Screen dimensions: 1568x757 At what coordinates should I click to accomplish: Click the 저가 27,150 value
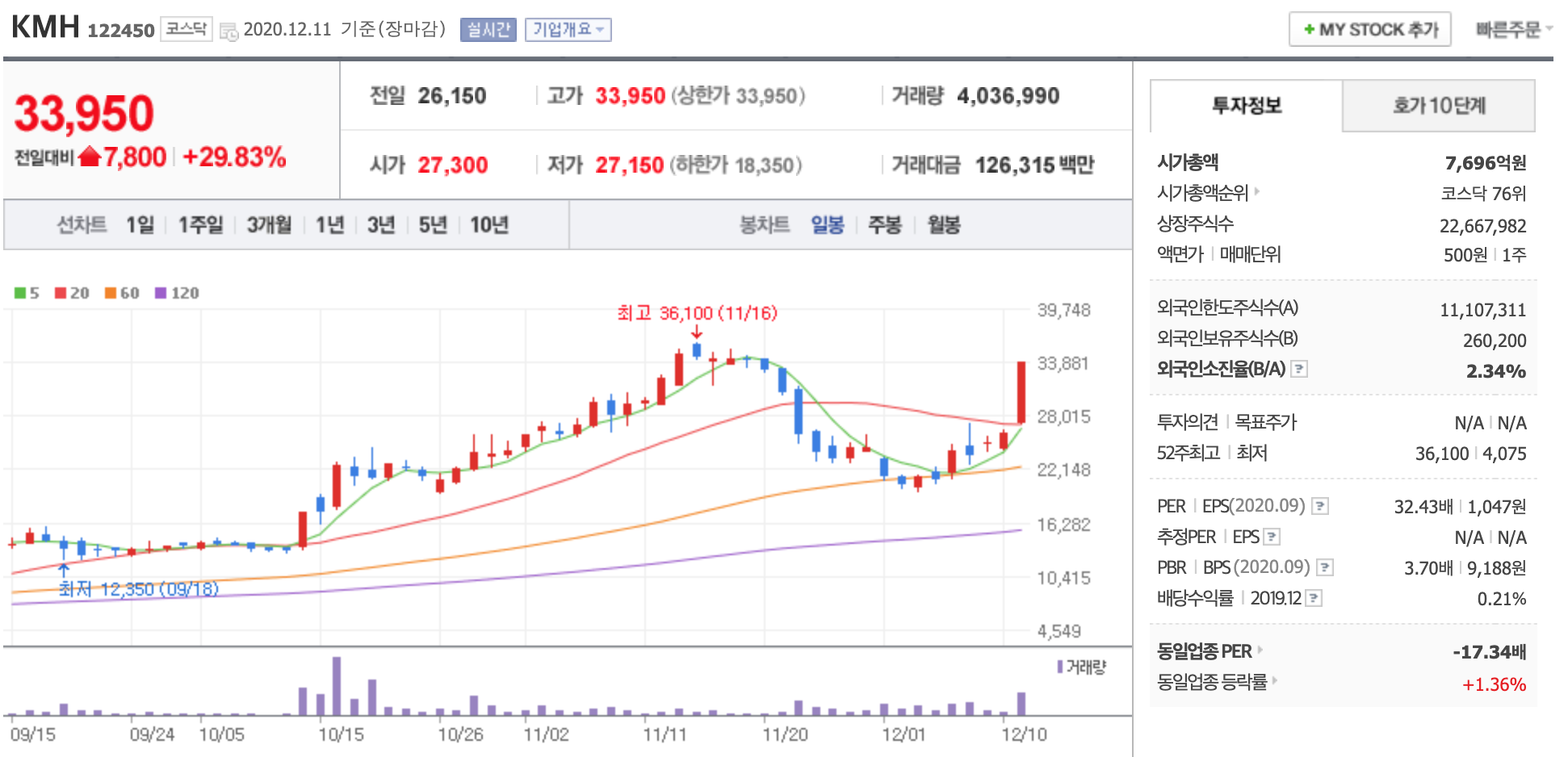(630, 165)
